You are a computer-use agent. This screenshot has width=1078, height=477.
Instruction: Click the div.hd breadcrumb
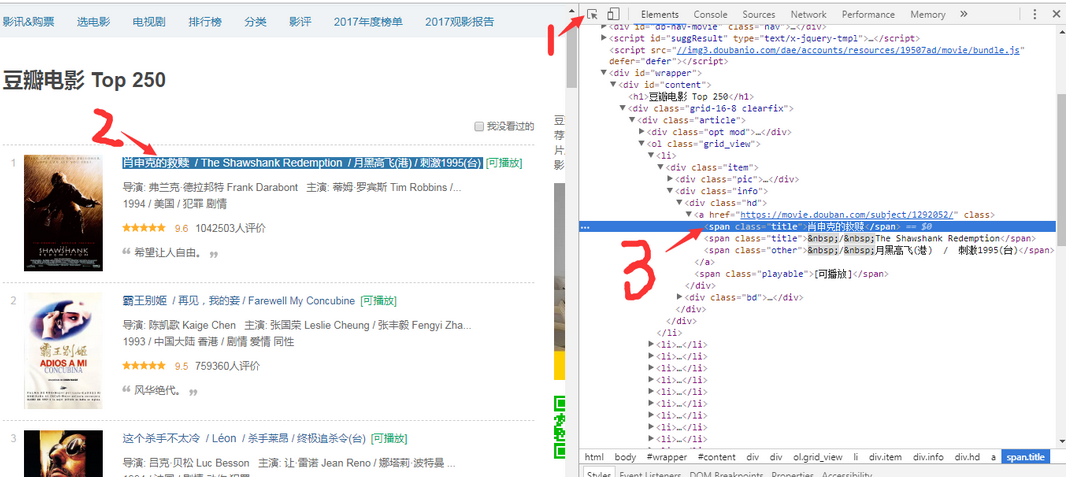[x=967, y=457]
